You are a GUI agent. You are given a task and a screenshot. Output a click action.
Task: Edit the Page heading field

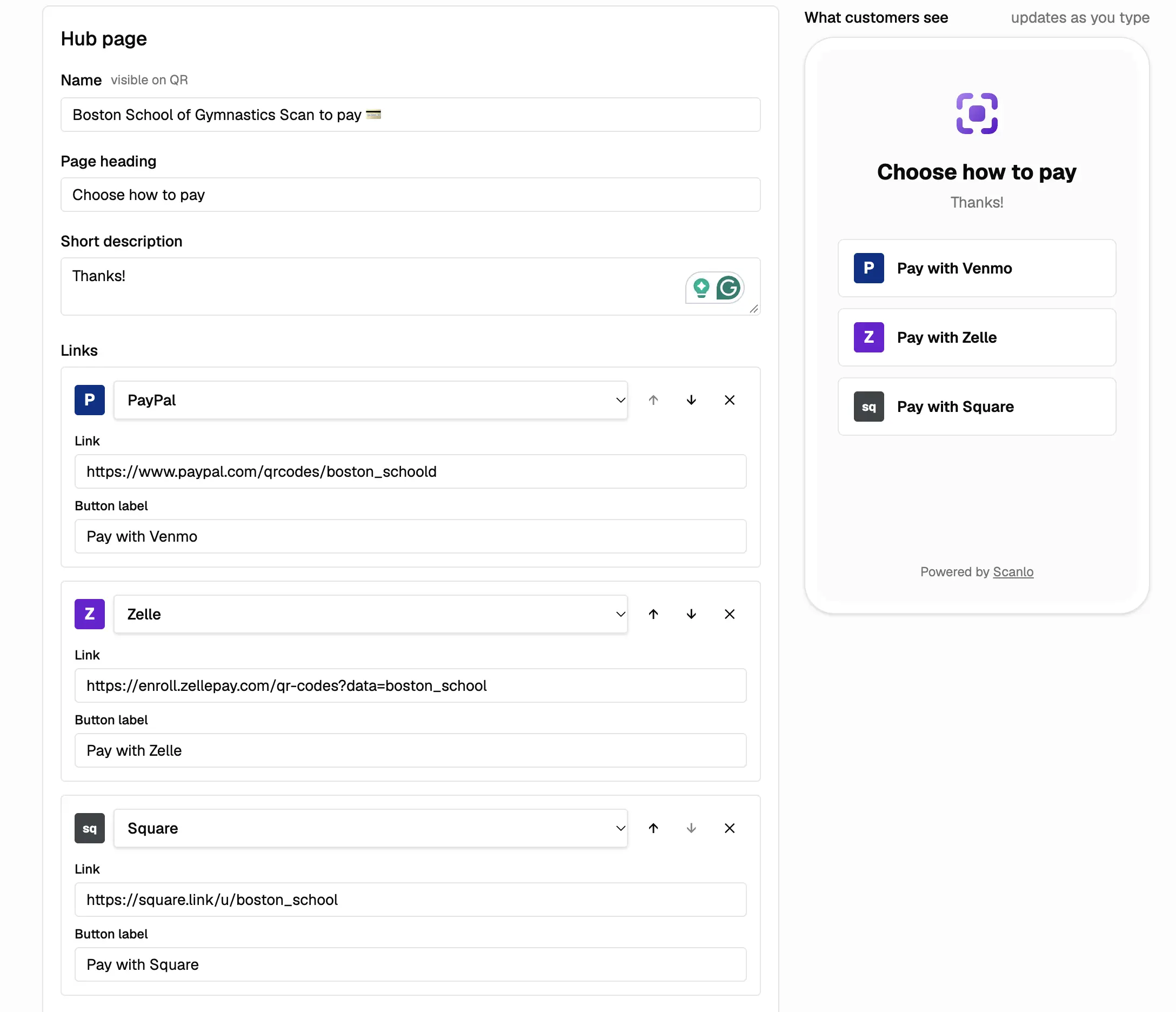(410, 195)
